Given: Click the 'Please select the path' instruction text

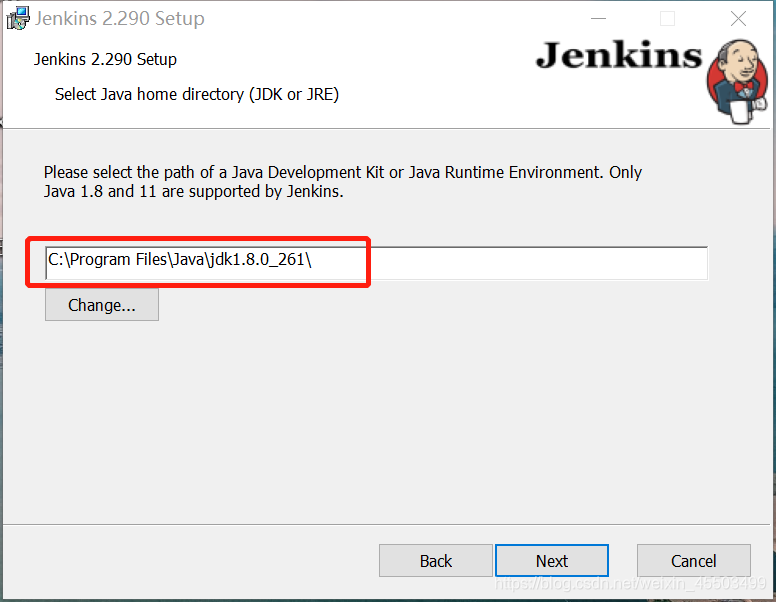Looking at the screenshot, I should [x=342, y=181].
